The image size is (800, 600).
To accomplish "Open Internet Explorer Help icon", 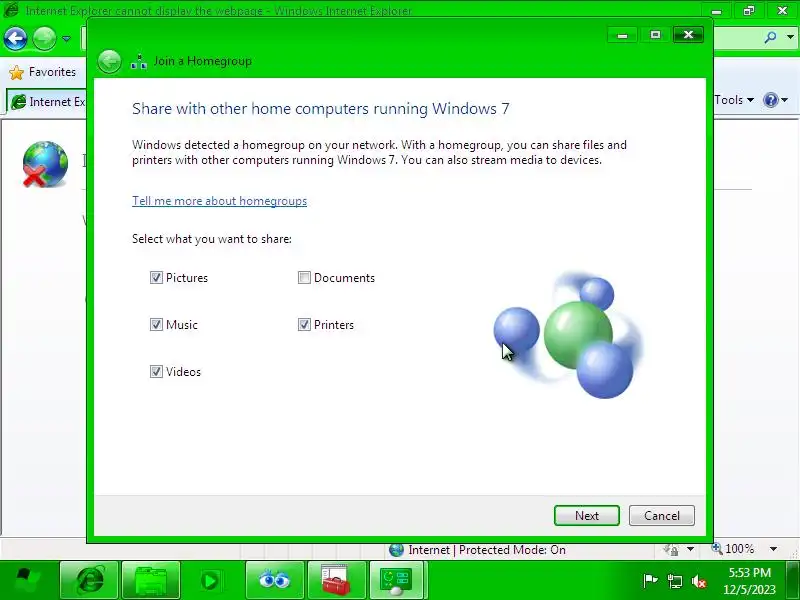I will click(x=770, y=100).
